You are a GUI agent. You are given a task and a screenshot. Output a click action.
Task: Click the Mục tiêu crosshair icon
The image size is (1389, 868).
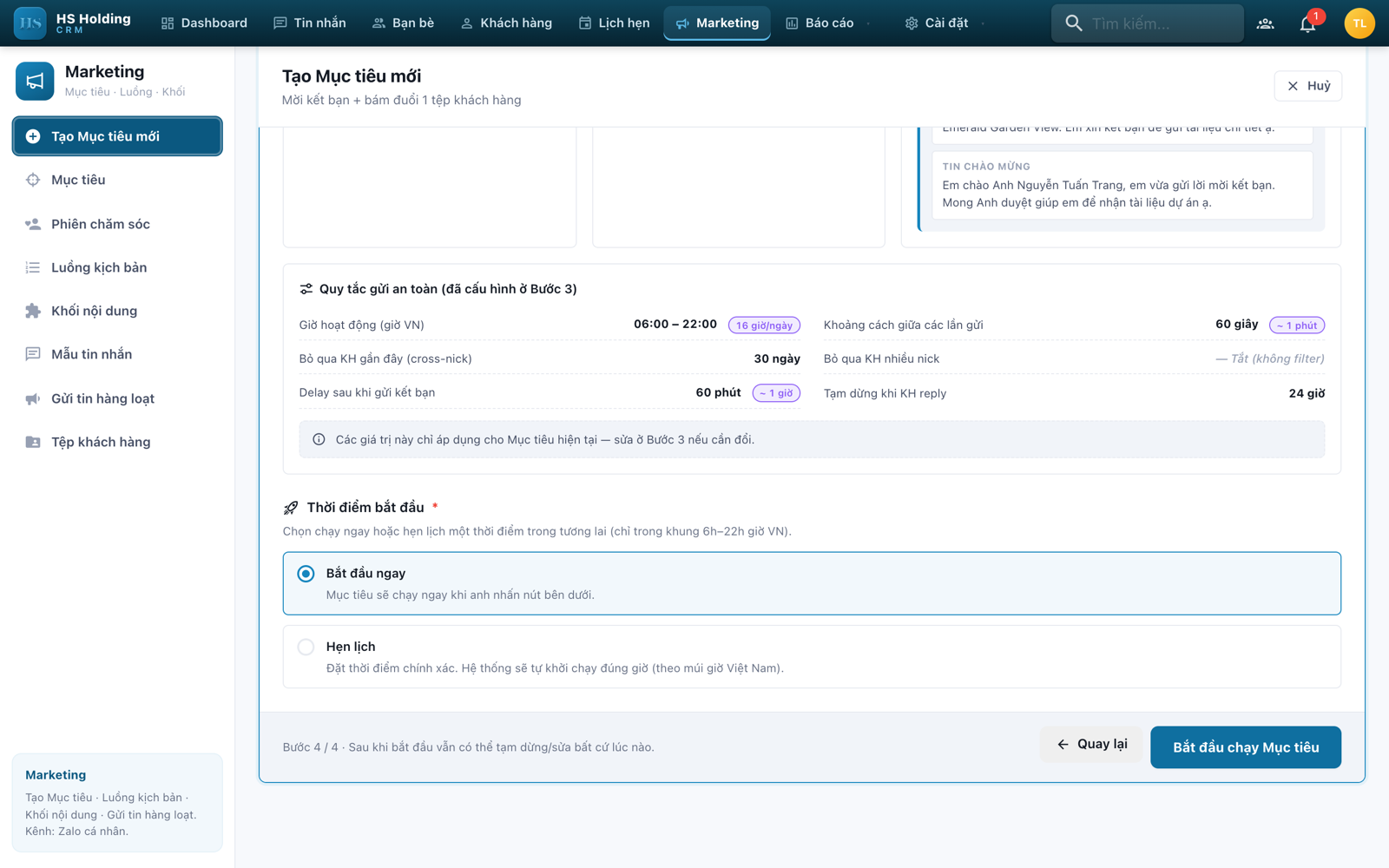pyautogui.click(x=33, y=180)
